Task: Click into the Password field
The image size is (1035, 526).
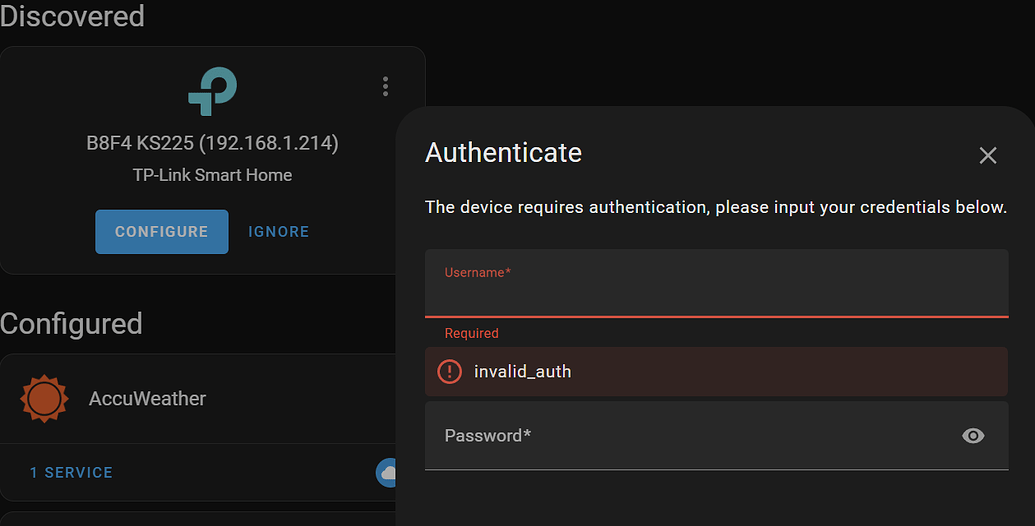Action: [690, 436]
